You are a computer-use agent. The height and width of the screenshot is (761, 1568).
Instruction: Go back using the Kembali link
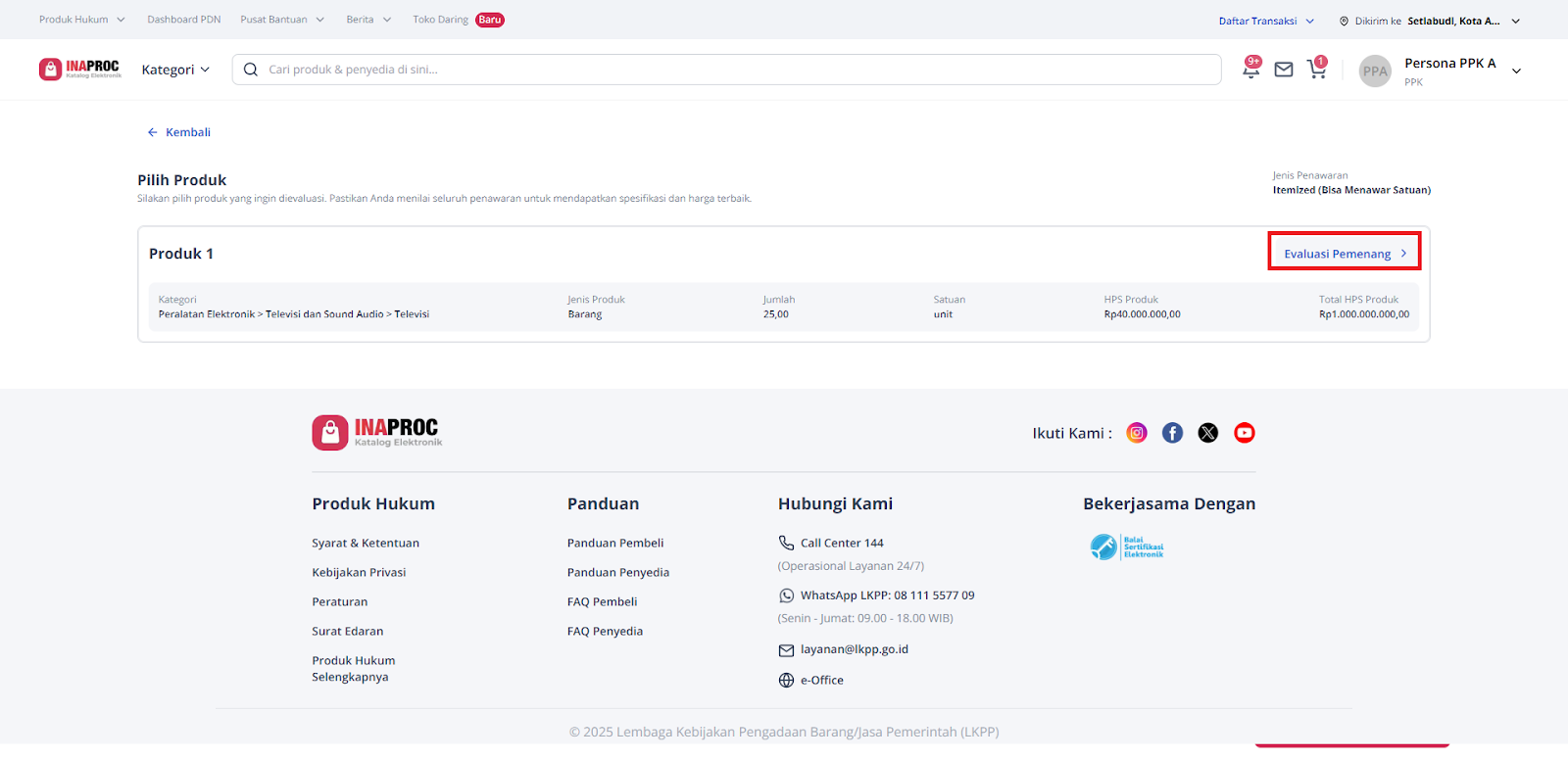(x=187, y=132)
